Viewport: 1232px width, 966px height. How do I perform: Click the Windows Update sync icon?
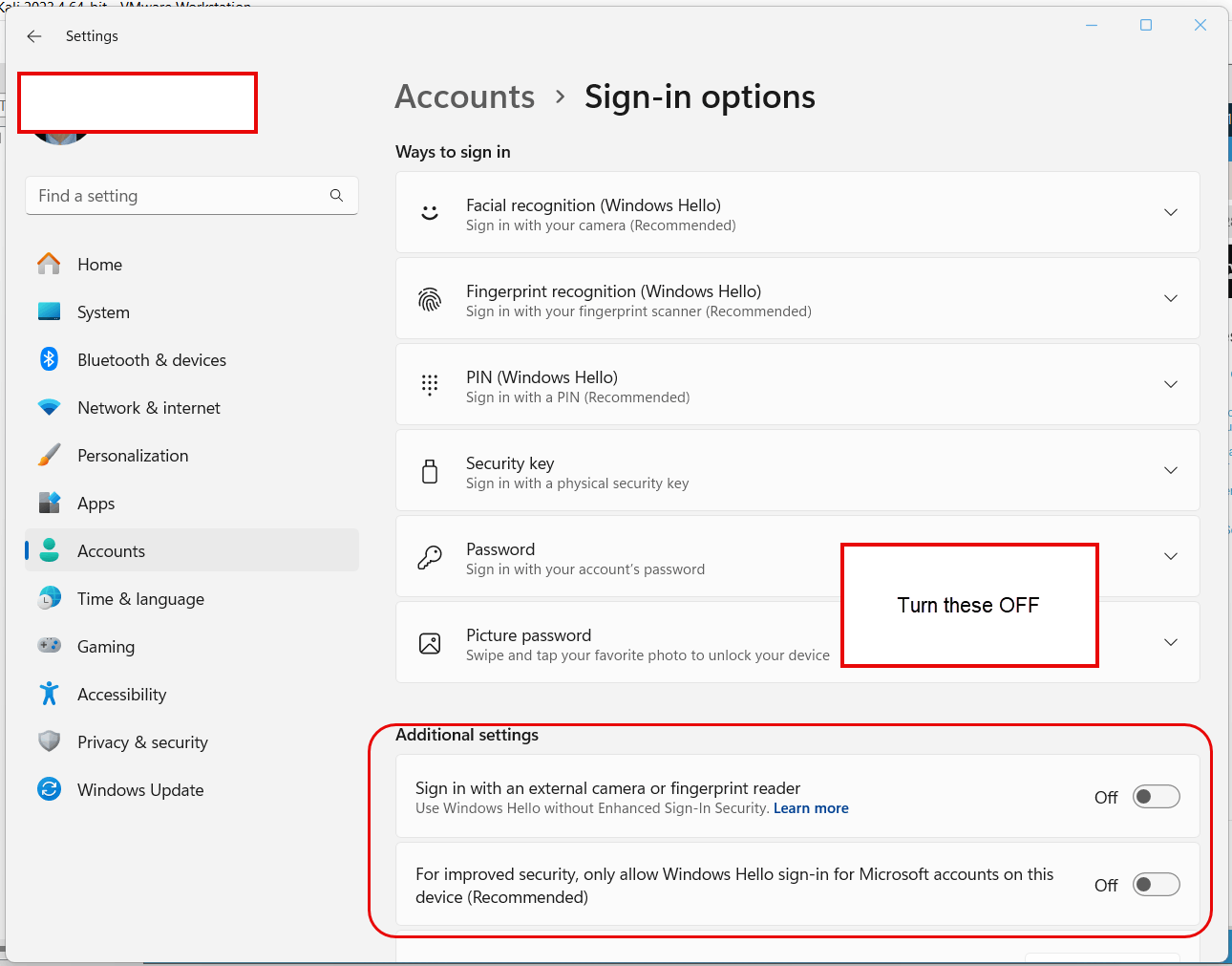coord(49,789)
